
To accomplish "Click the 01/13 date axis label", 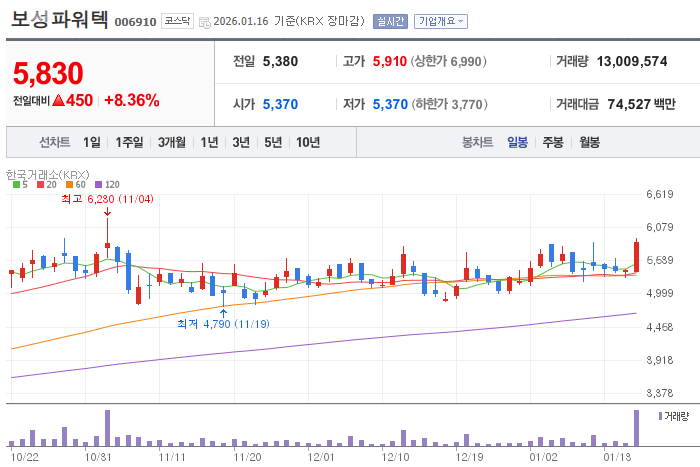I will tap(617, 457).
